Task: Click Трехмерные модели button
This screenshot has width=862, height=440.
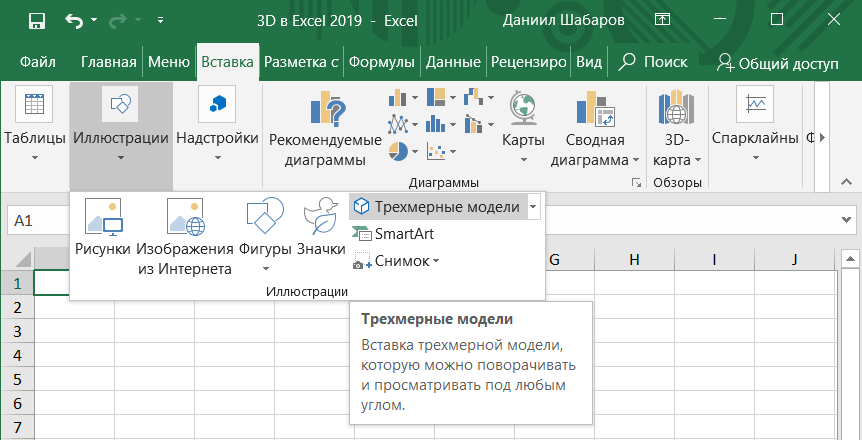Action: coord(438,207)
